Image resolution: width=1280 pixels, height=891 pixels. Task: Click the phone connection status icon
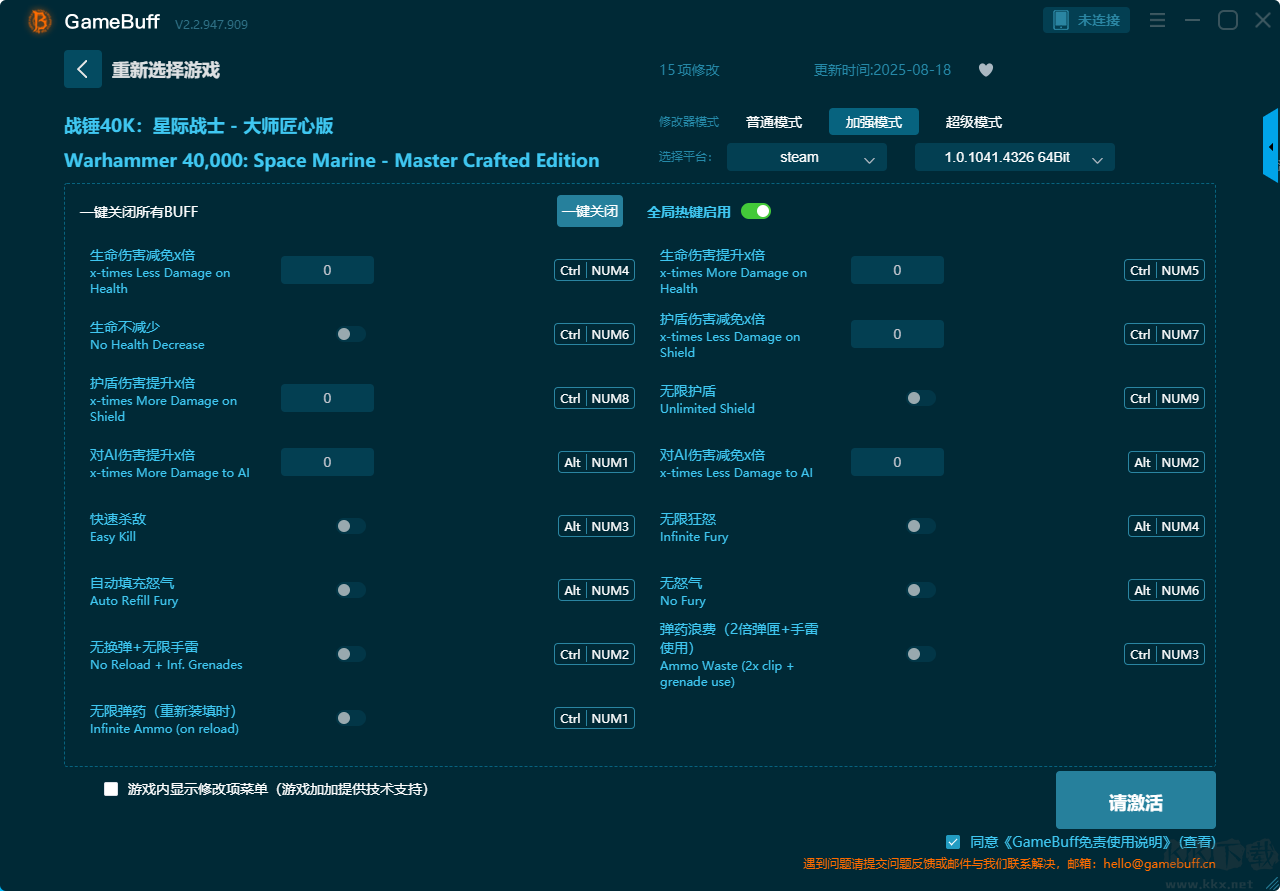(1061, 20)
